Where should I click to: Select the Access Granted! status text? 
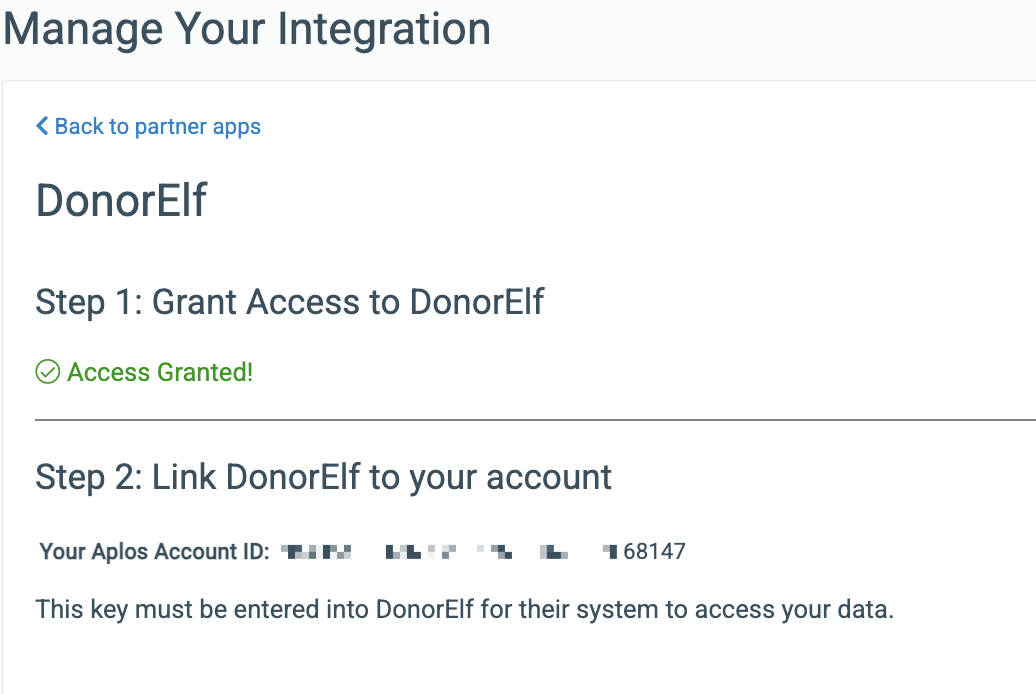[x=160, y=372]
